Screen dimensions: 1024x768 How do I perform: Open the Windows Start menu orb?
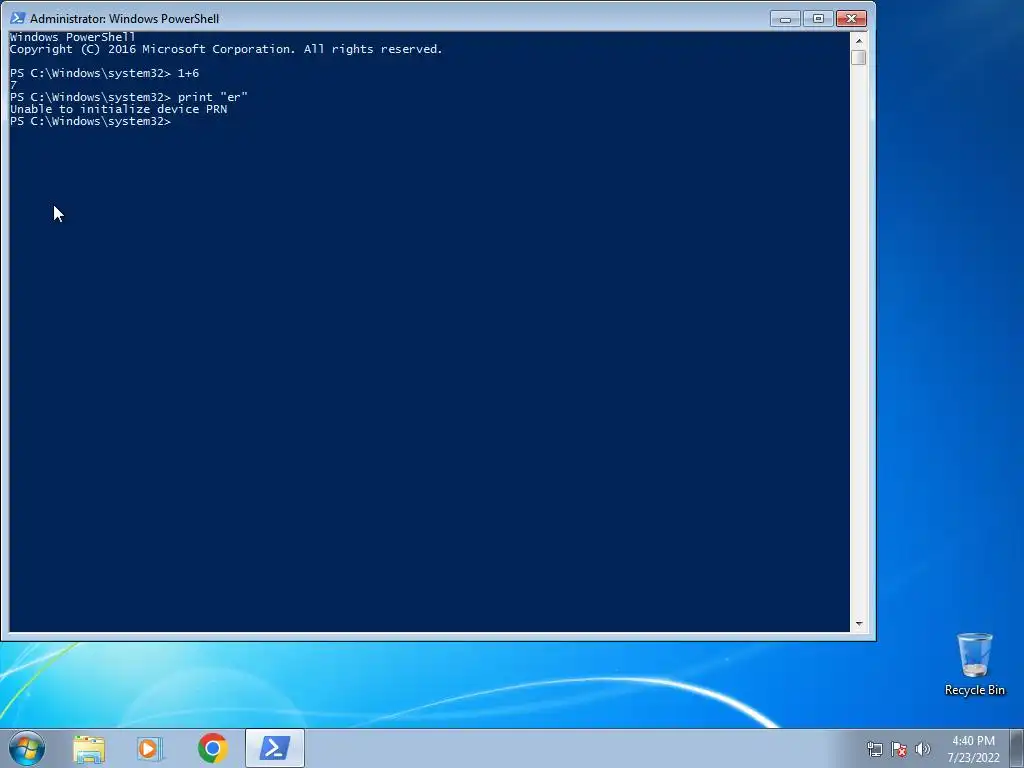(x=27, y=748)
